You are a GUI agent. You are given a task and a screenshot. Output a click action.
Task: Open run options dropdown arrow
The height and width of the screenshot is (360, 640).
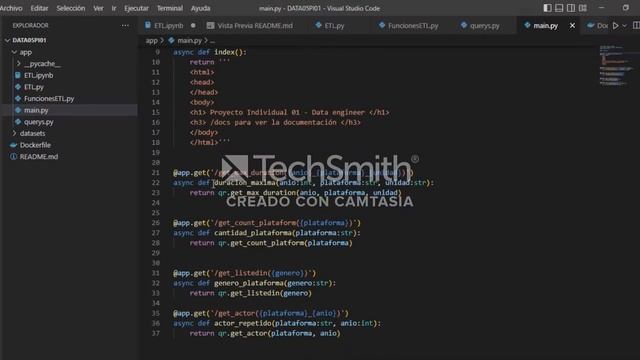(x=624, y=26)
